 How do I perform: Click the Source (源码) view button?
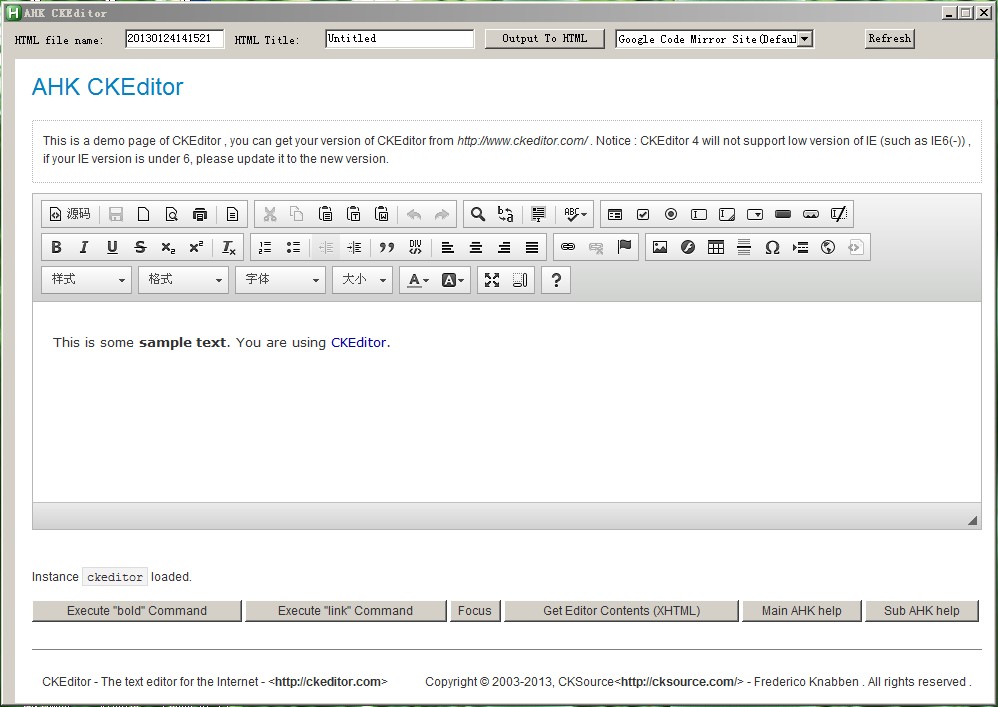(70, 214)
